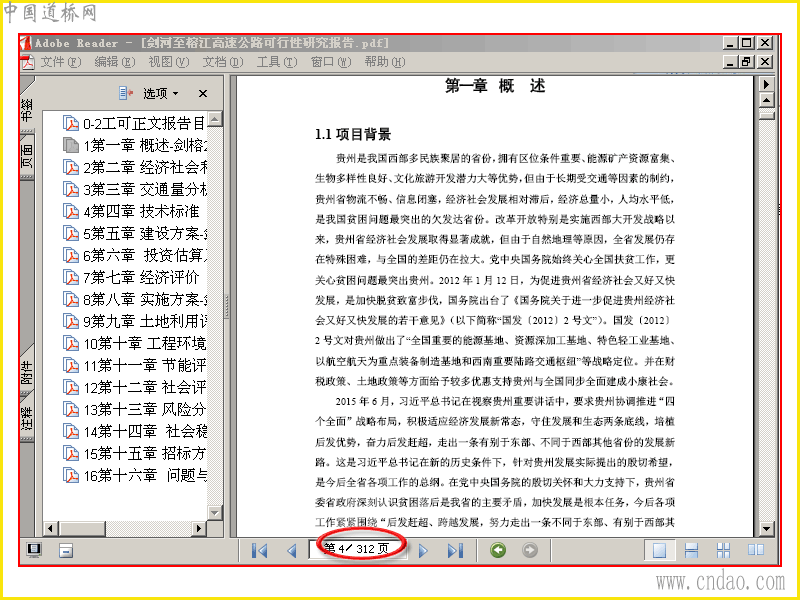
Task: Open bookmark 11第十一章 节能评
Action: pyautogui.click(x=134, y=365)
